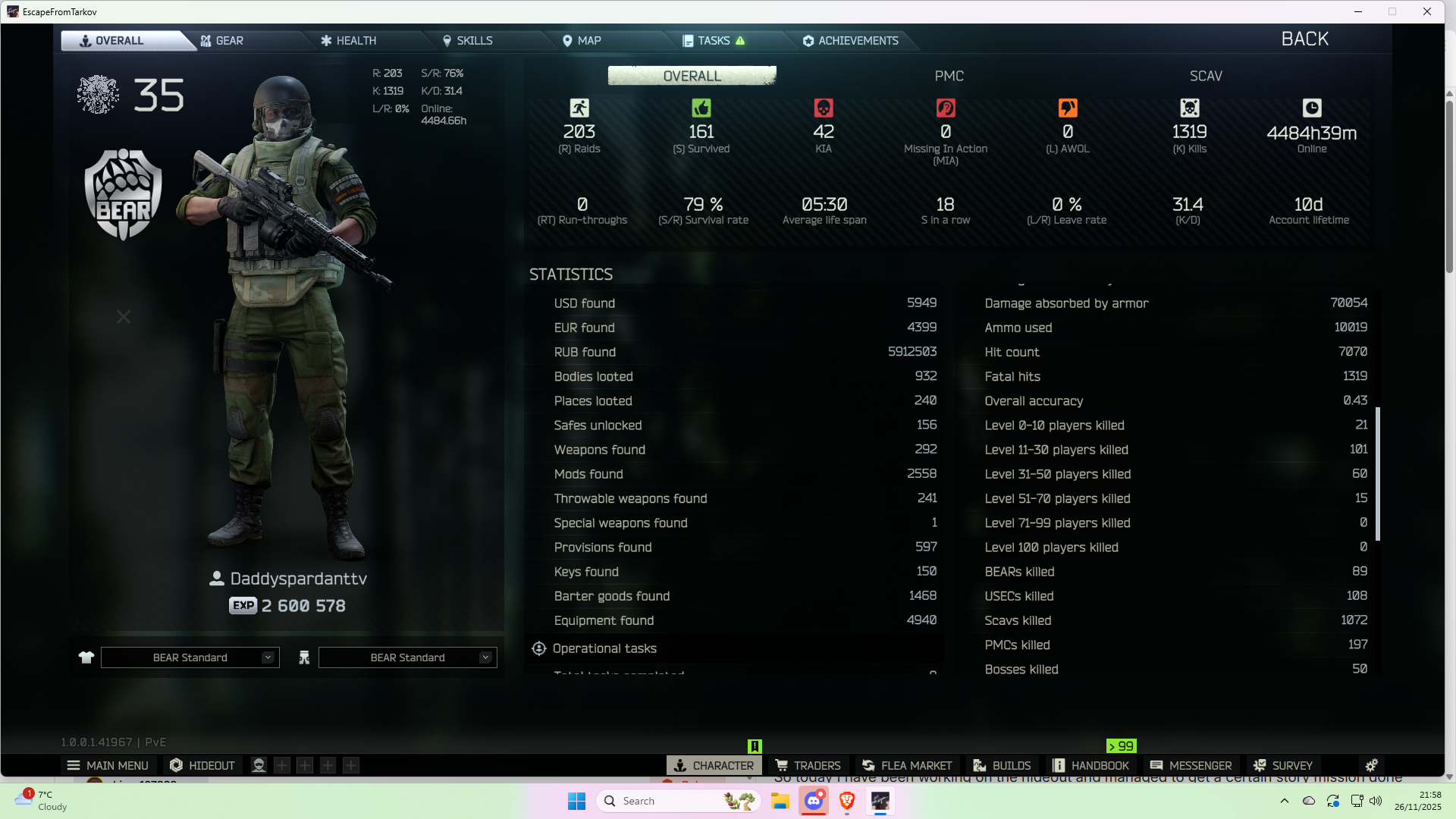Click the red KIA skull icon

click(x=824, y=108)
